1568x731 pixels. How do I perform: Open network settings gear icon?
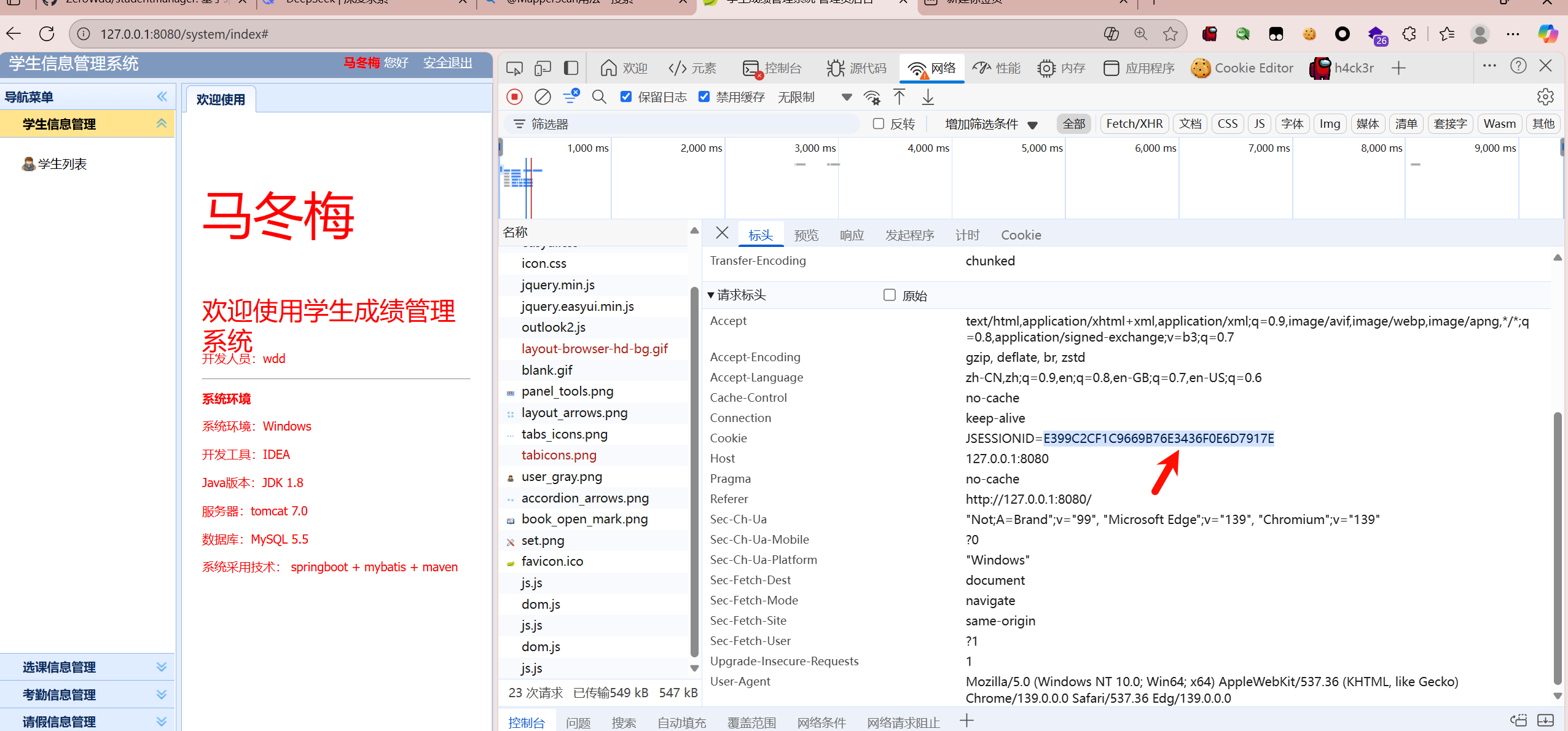coord(1545,97)
